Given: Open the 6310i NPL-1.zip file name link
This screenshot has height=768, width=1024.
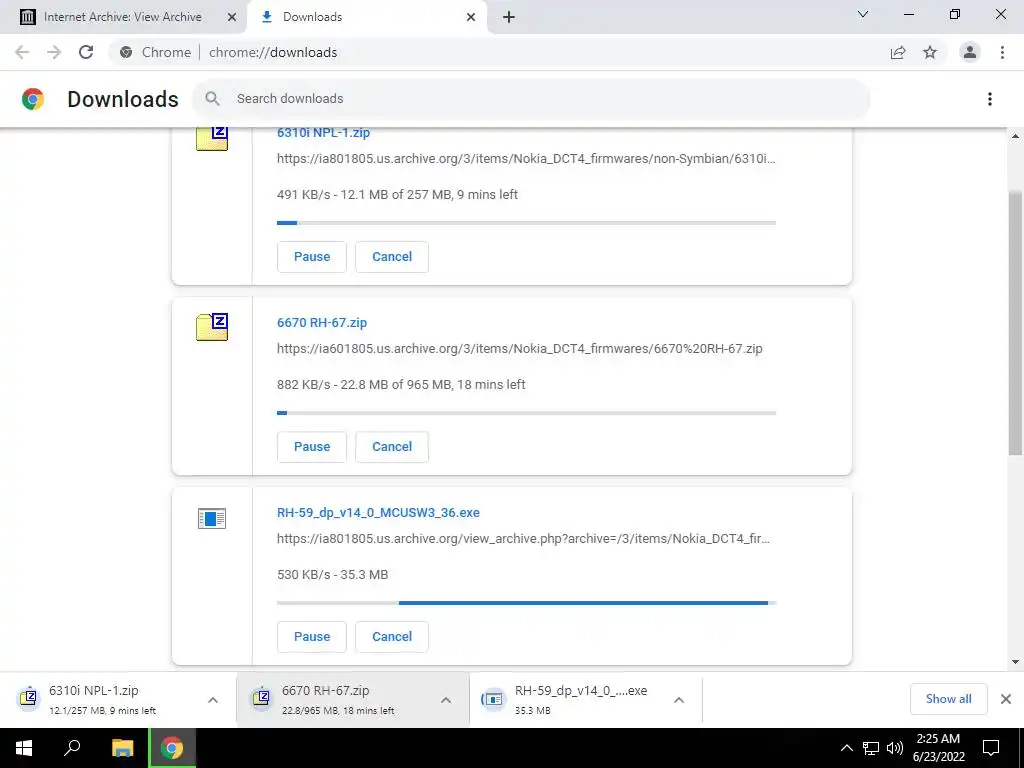Looking at the screenshot, I should (323, 133).
